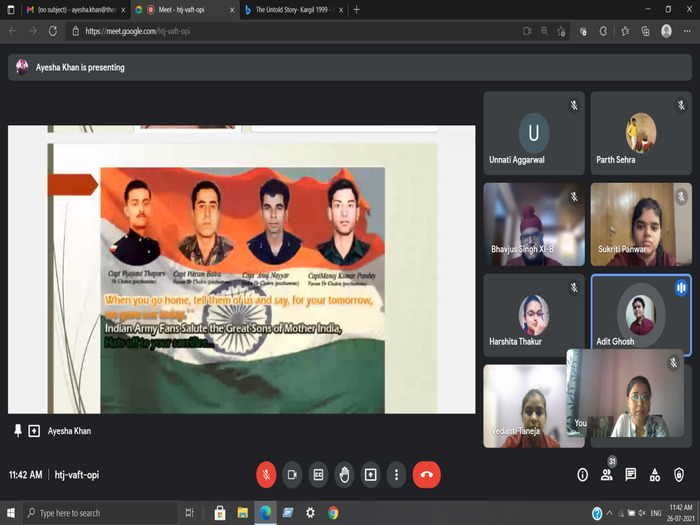The width and height of the screenshot is (700, 525).
Task: Open Task View on the taskbar
Action: pyautogui.click(x=189, y=513)
